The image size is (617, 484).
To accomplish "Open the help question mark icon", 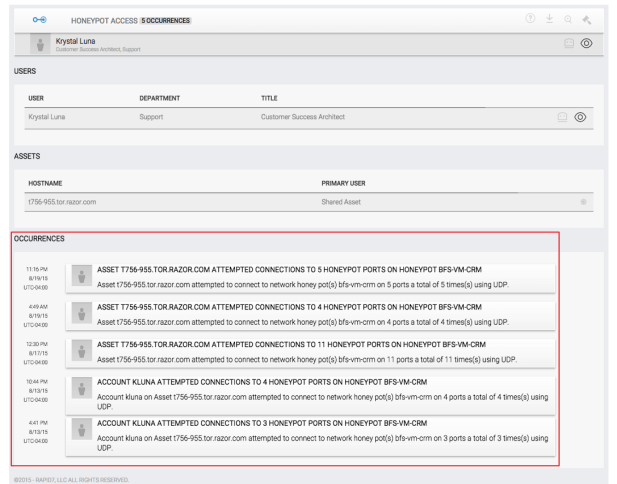I will pyautogui.click(x=531, y=19).
